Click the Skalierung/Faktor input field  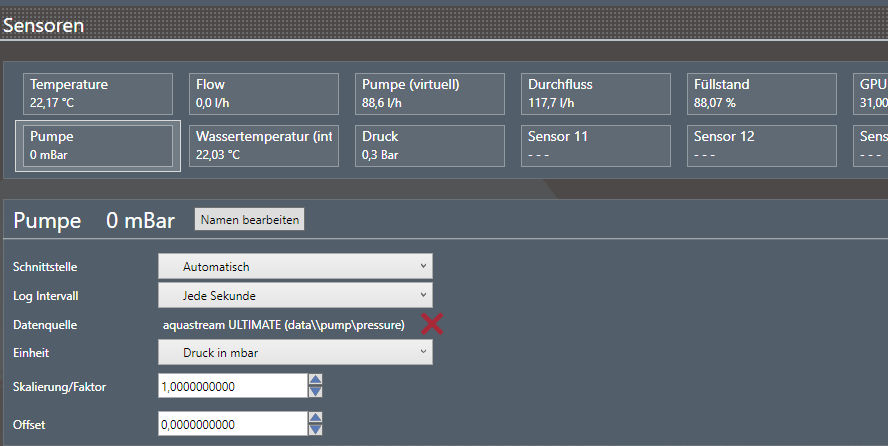(x=231, y=386)
